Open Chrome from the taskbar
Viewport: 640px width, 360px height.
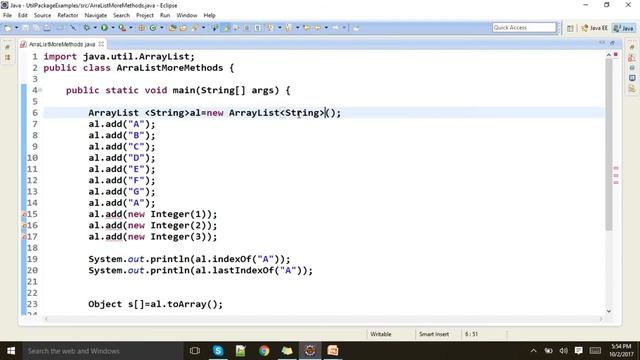(x=264, y=351)
